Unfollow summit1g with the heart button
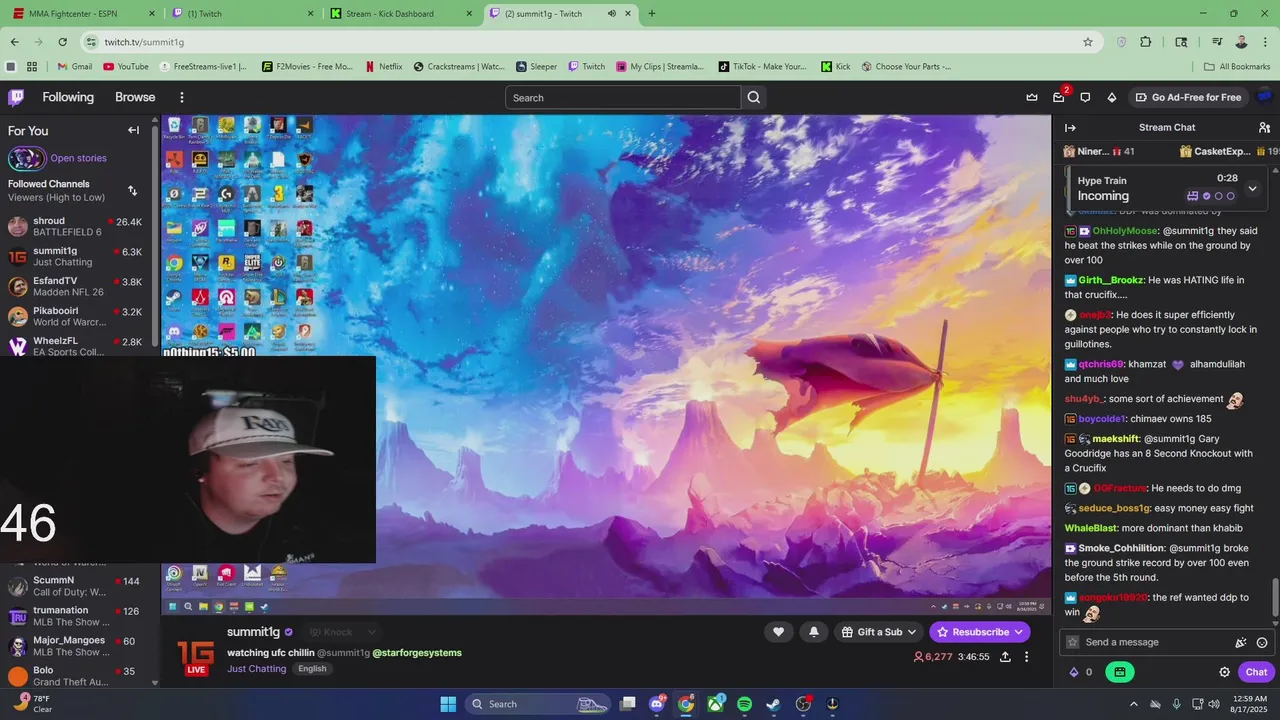This screenshot has height=720, width=1280. click(x=778, y=632)
